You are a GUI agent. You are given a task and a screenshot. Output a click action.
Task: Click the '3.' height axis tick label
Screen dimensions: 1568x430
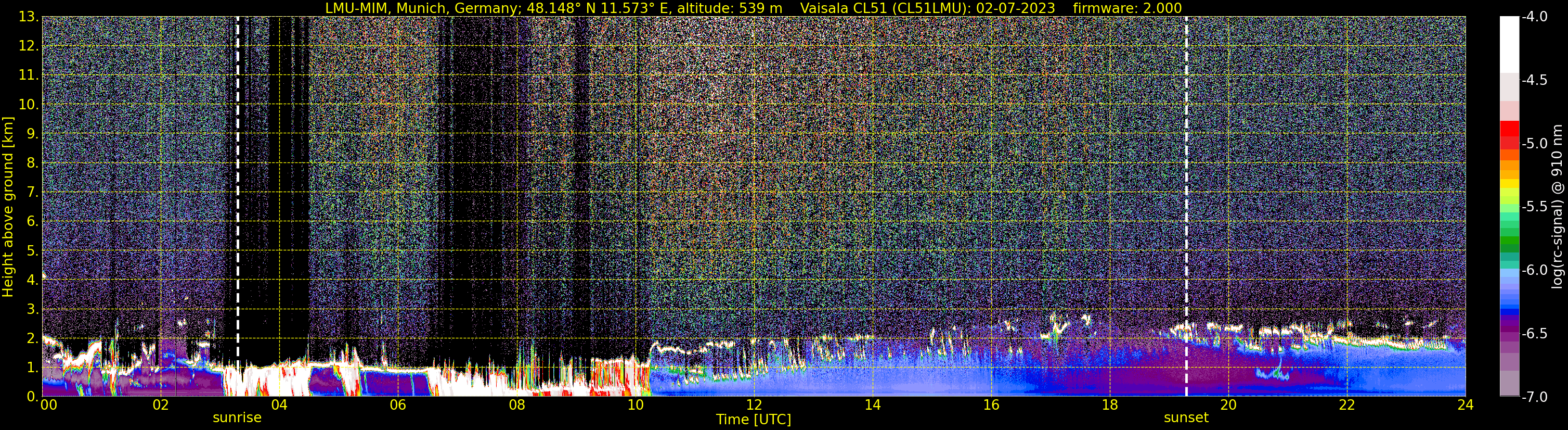point(33,309)
